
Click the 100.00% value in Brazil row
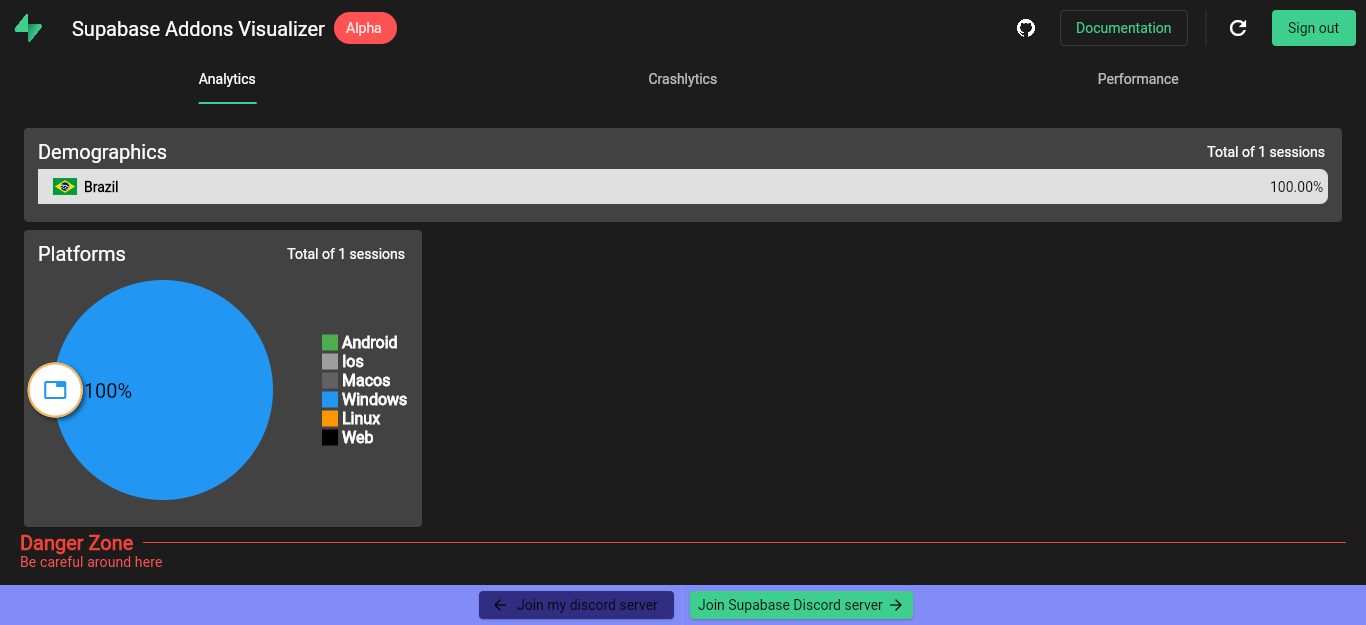pos(1296,187)
